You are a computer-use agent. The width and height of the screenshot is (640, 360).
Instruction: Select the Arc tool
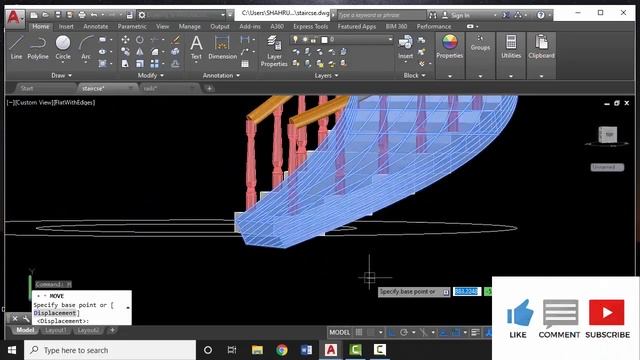86,47
